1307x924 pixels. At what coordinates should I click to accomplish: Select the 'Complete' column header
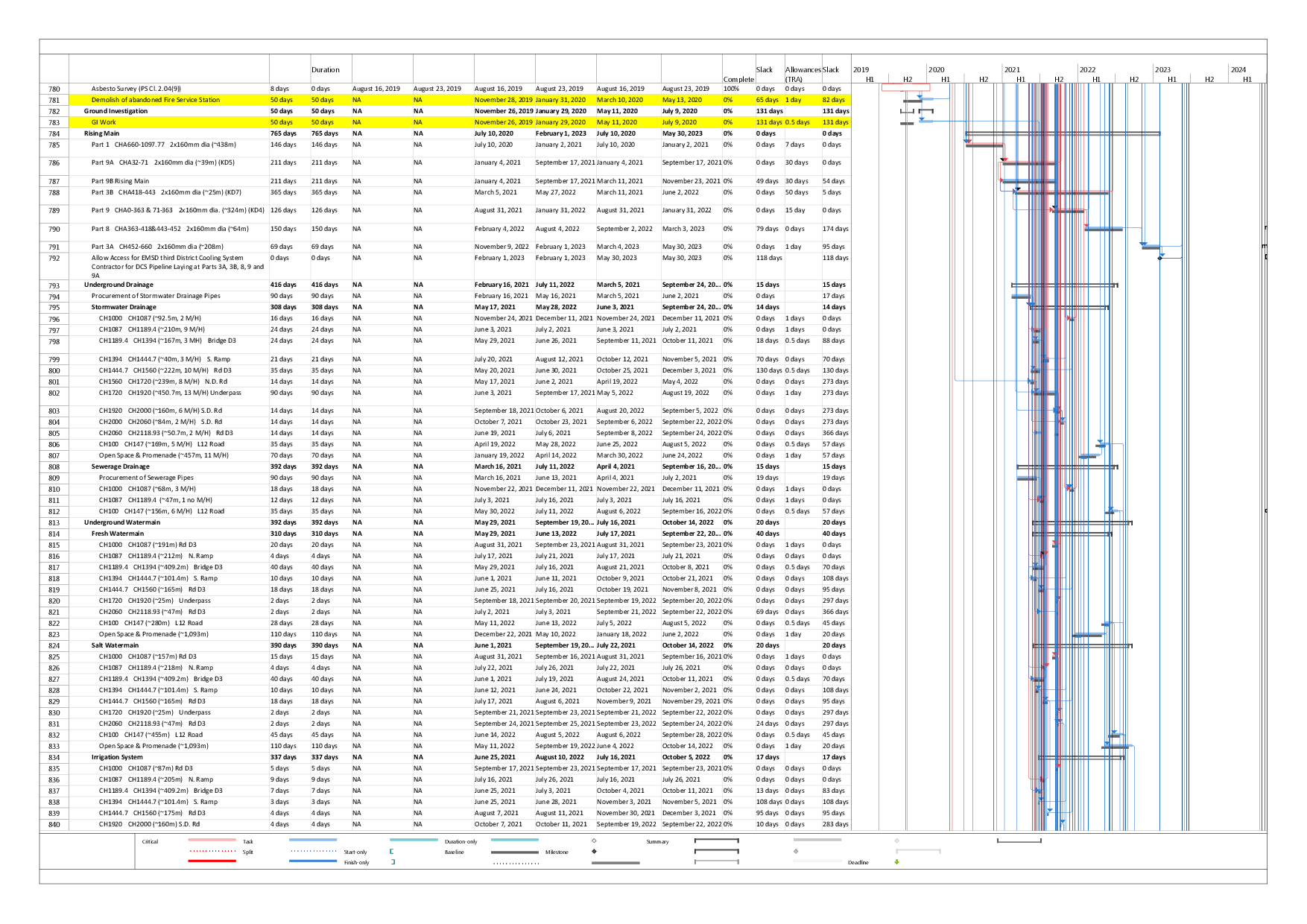[x=738, y=79]
